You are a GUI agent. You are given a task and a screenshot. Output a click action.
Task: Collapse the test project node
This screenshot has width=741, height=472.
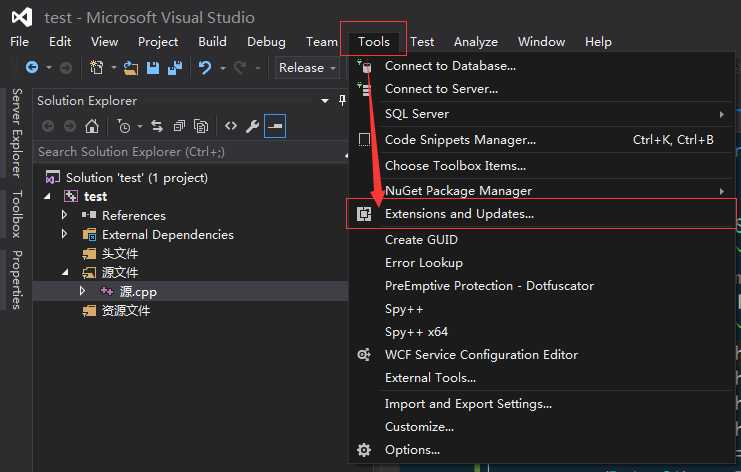47,196
